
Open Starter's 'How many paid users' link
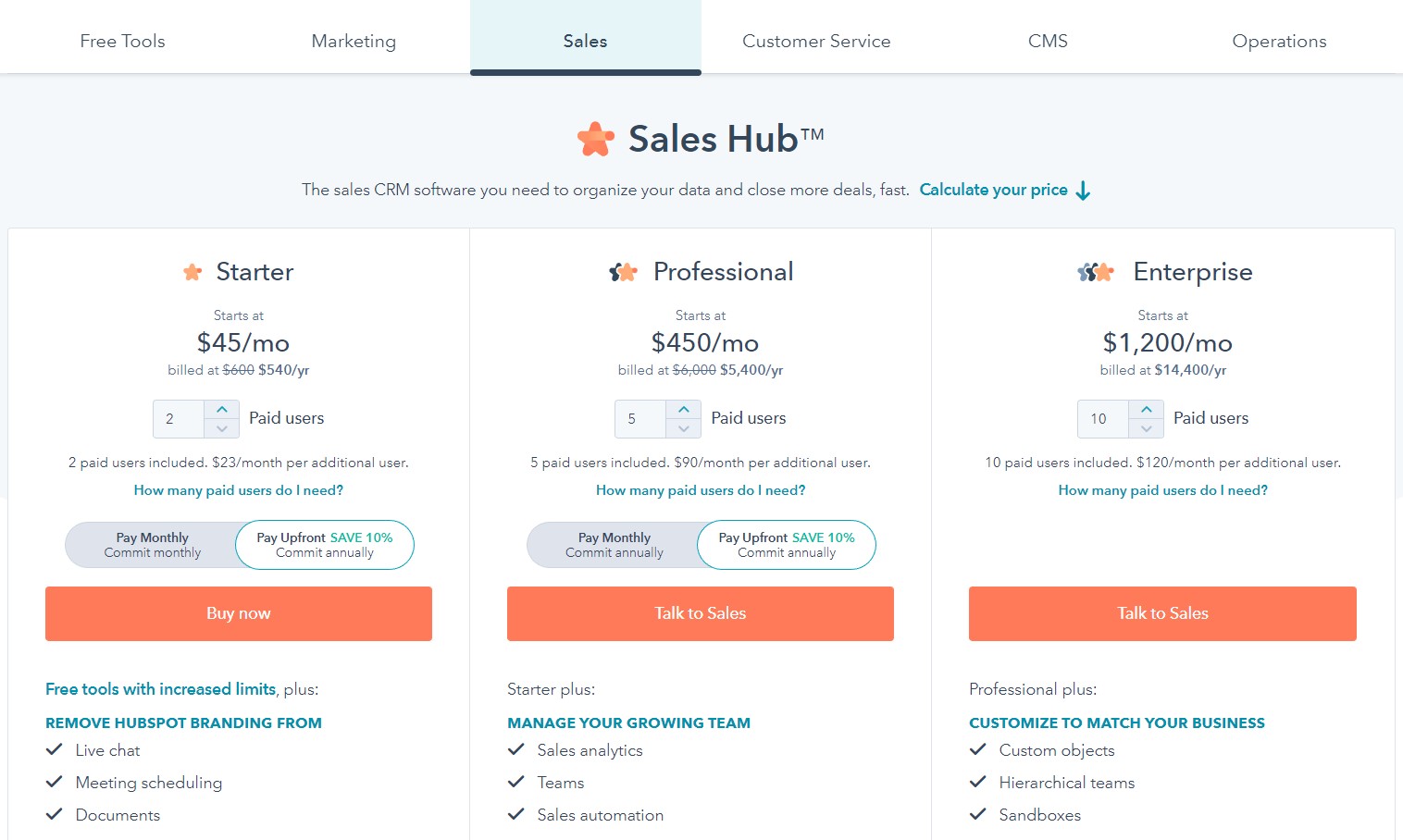tap(239, 490)
